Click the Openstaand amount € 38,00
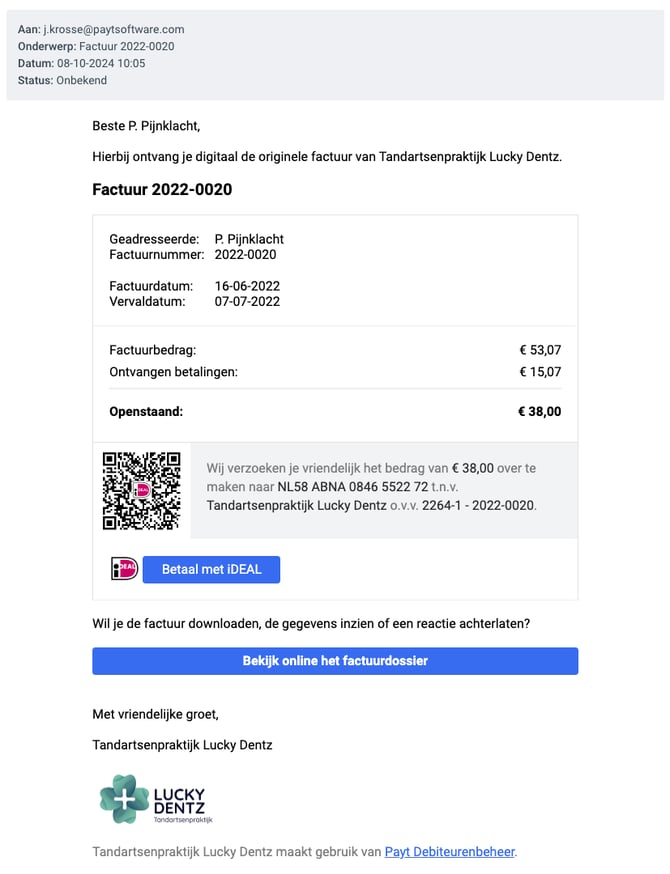670x874 pixels. pyautogui.click(x=540, y=411)
